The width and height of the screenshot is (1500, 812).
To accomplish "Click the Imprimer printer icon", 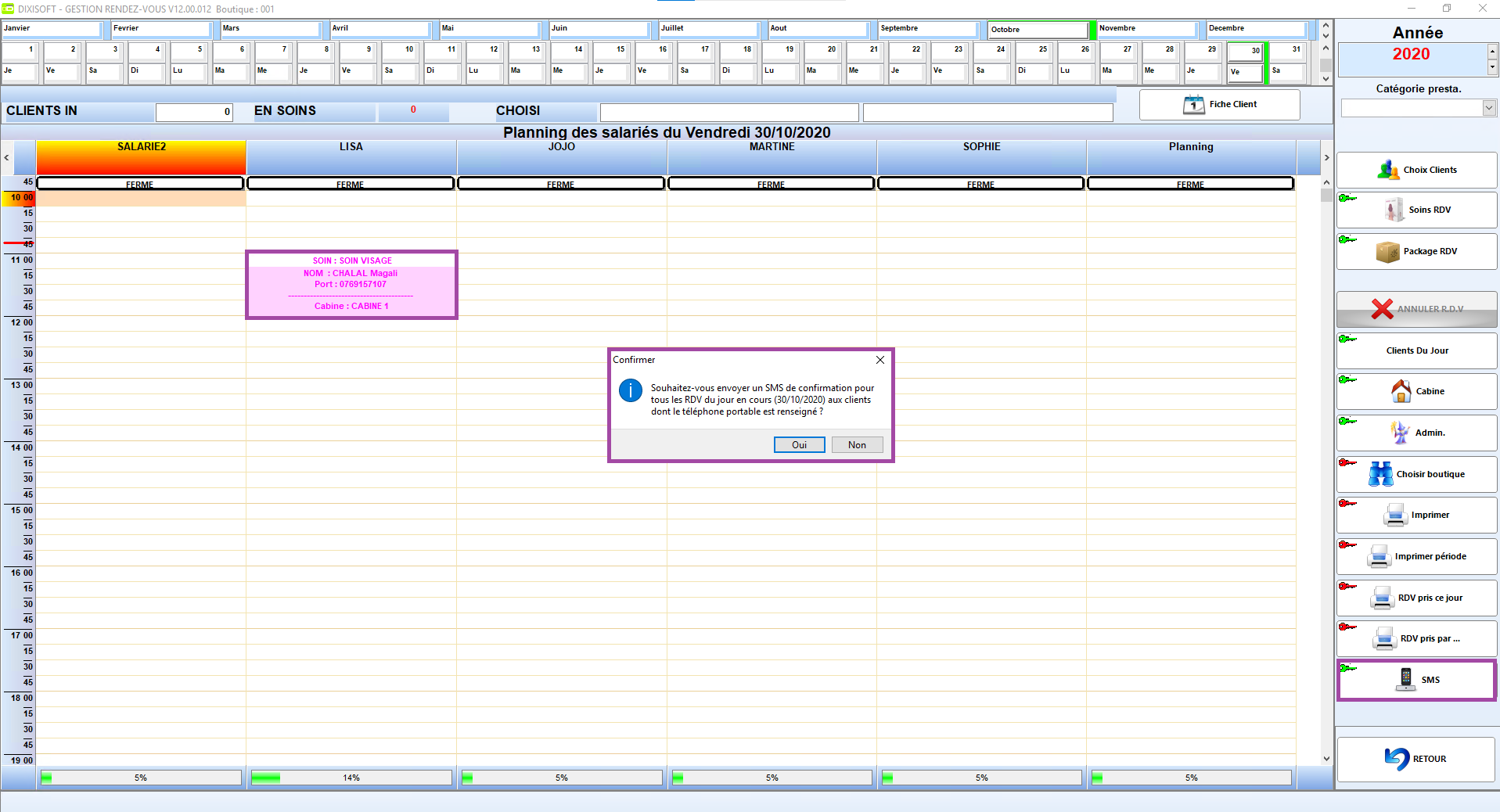I will pyautogui.click(x=1395, y=515).
